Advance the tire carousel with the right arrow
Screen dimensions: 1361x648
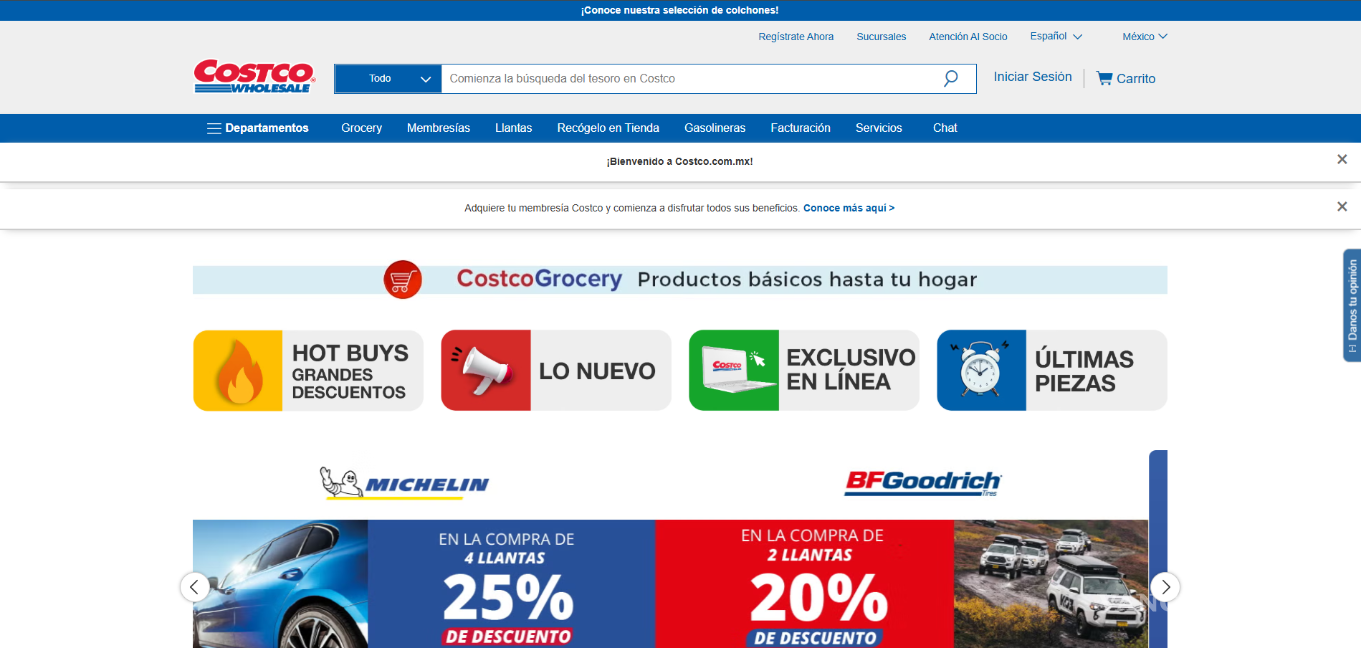1164,588
